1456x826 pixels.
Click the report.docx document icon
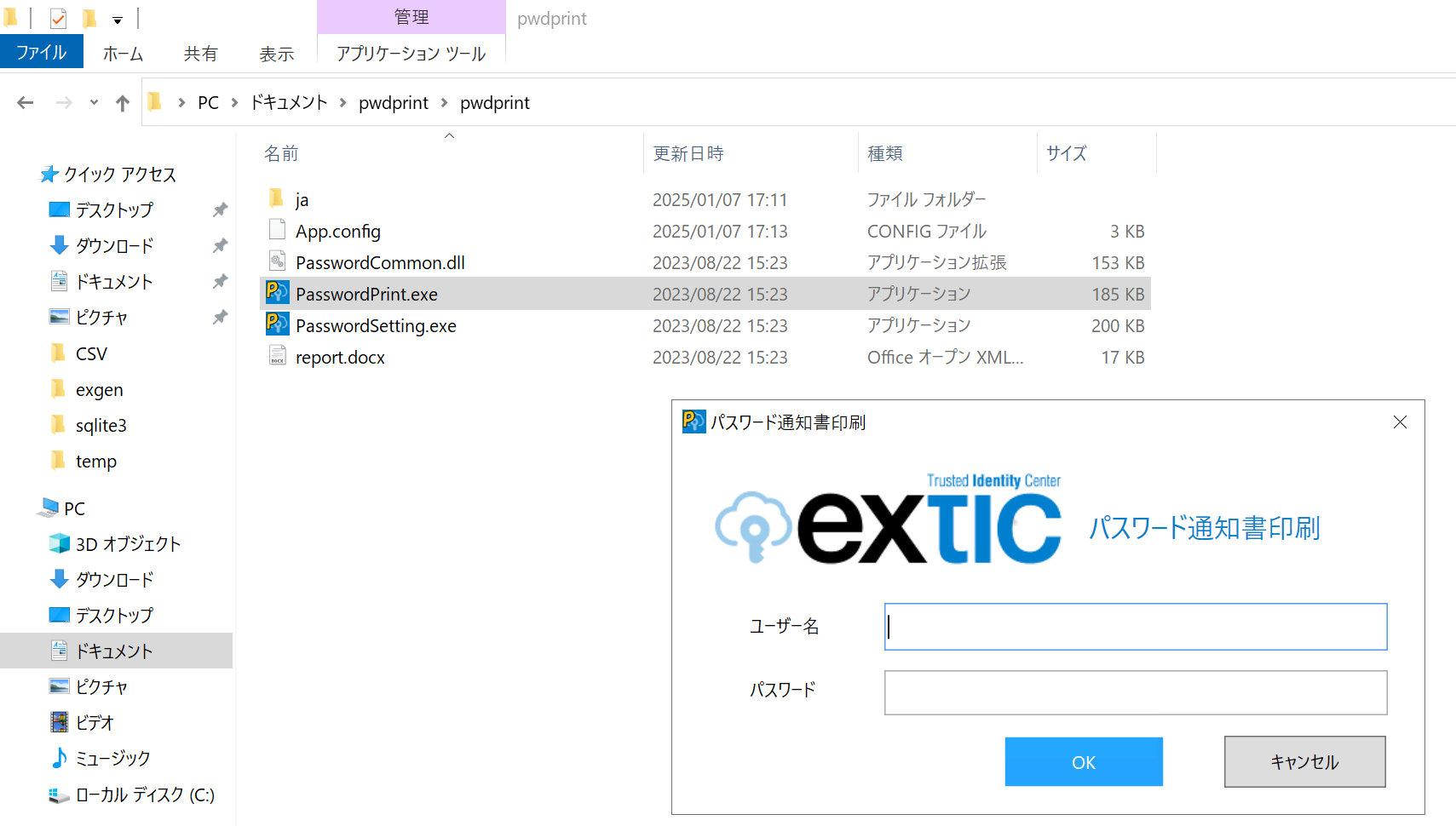277,356
